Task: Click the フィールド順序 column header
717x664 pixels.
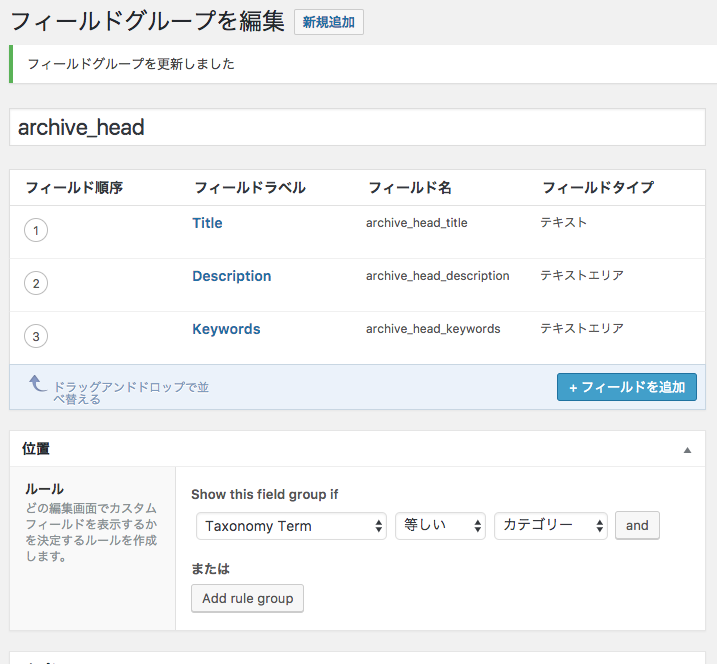Action: pos(74,187)
